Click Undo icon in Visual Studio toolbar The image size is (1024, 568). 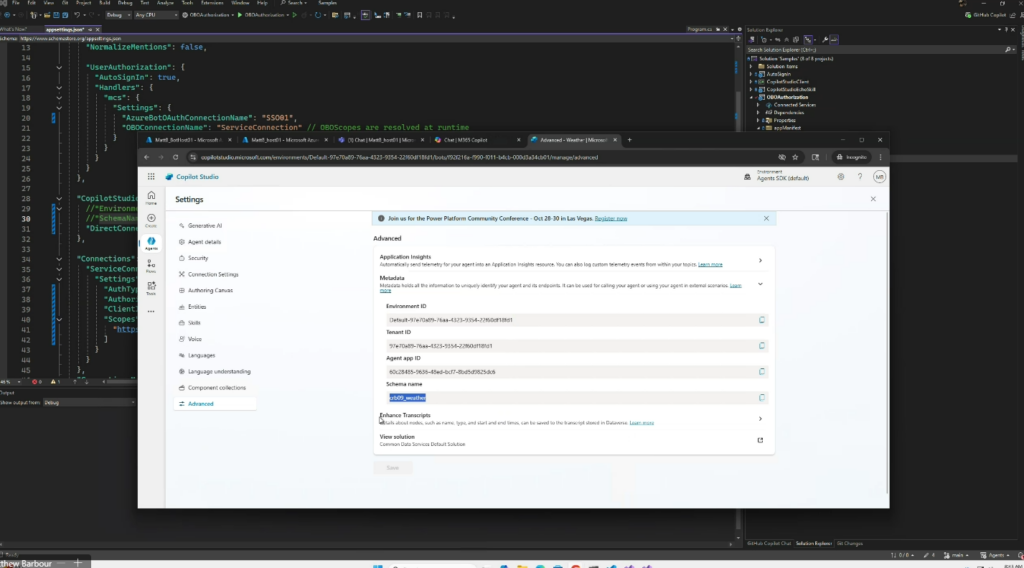point(76,15)
